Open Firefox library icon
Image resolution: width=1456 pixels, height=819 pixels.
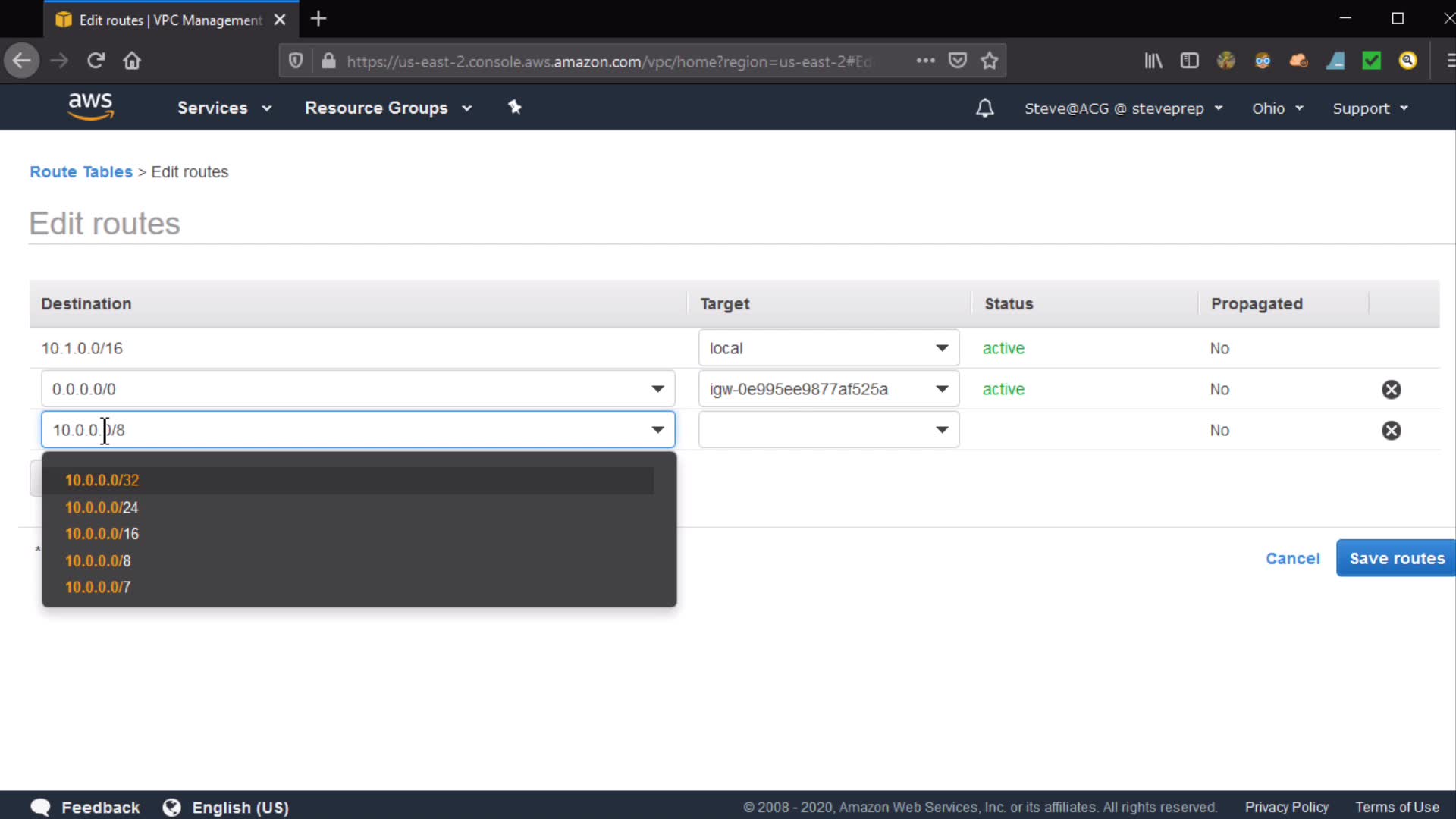1153,61
